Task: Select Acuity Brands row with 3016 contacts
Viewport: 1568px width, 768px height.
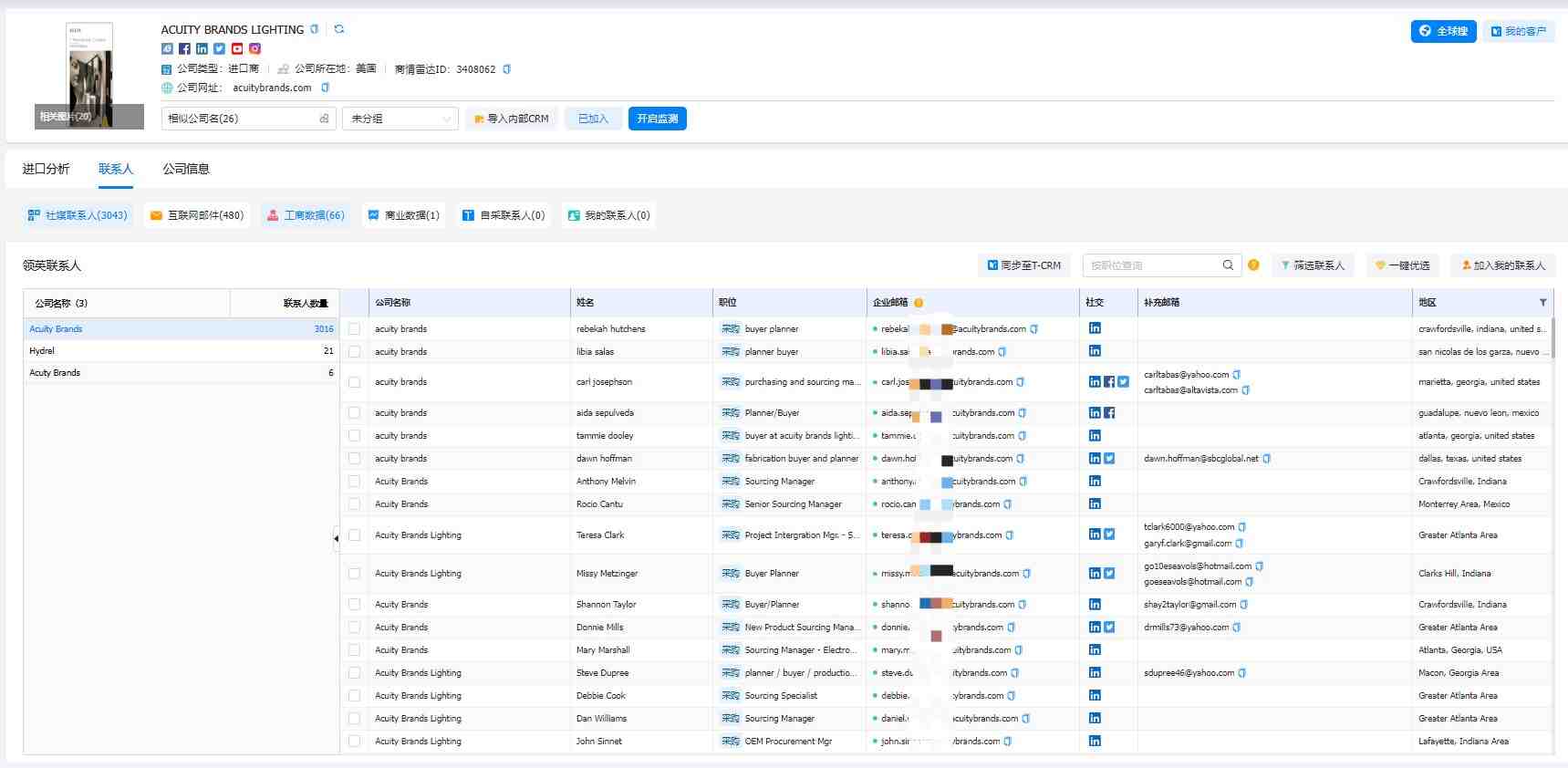Action: 182,329
